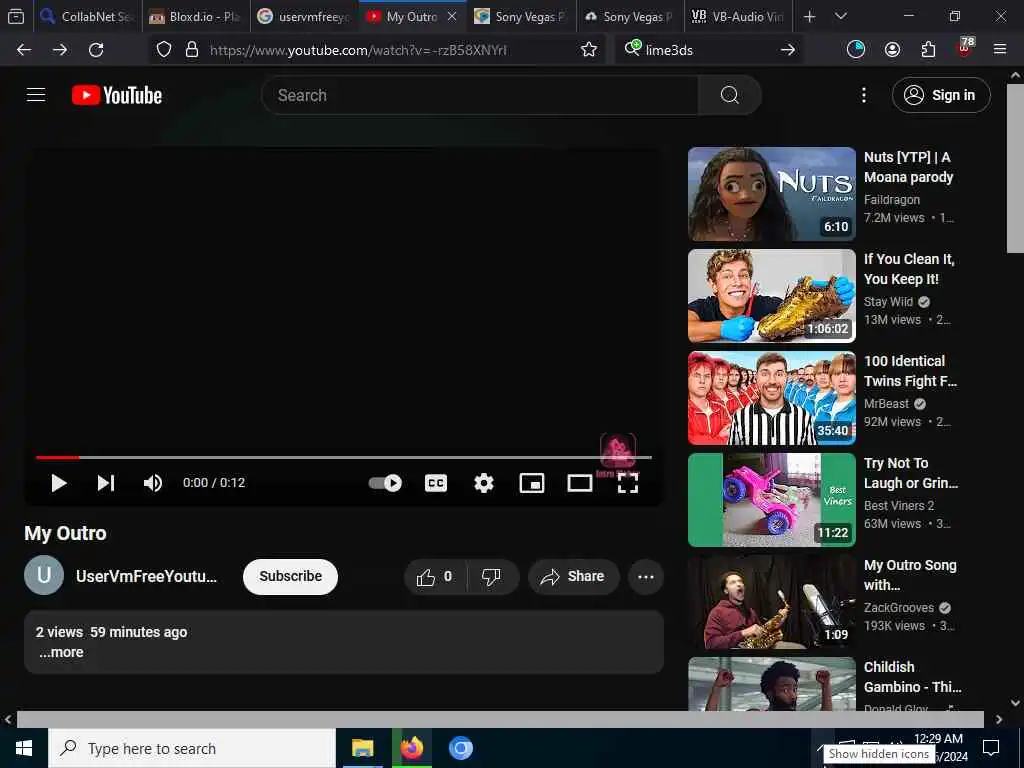1024x768 pixels.
Task: Enable miniplayer mode
Action: (x=532, y=483)
